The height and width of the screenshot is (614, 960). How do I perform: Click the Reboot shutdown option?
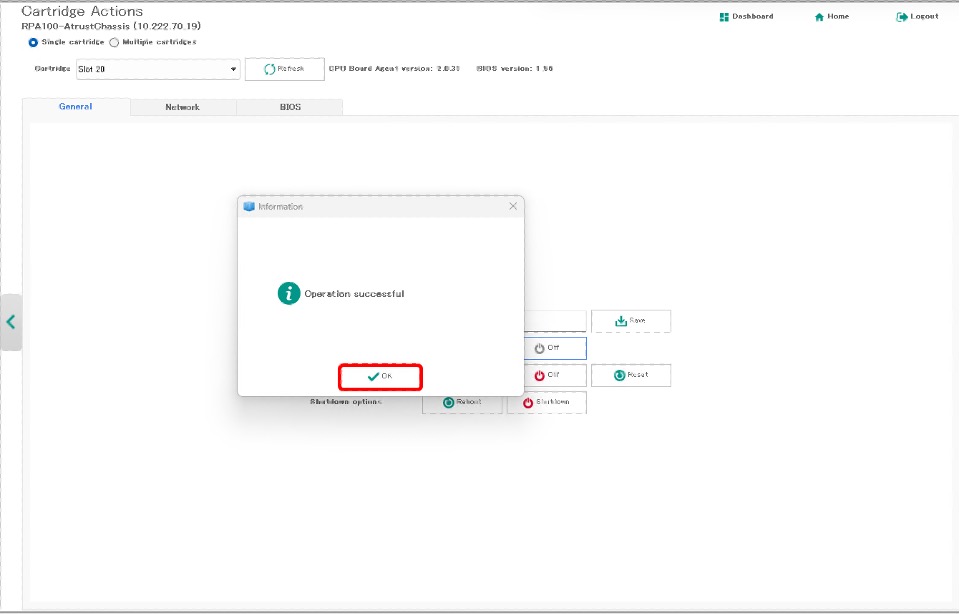coord(462,402)
